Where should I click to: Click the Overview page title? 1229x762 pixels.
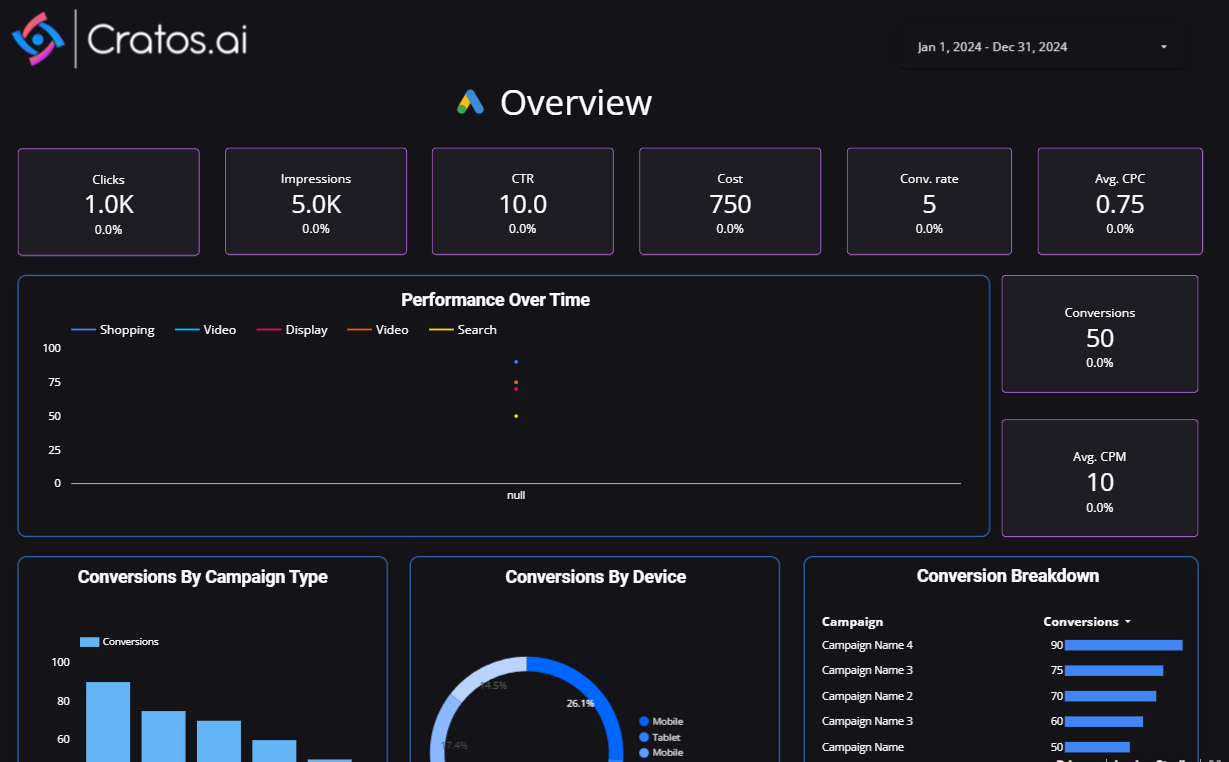point(576,102)
